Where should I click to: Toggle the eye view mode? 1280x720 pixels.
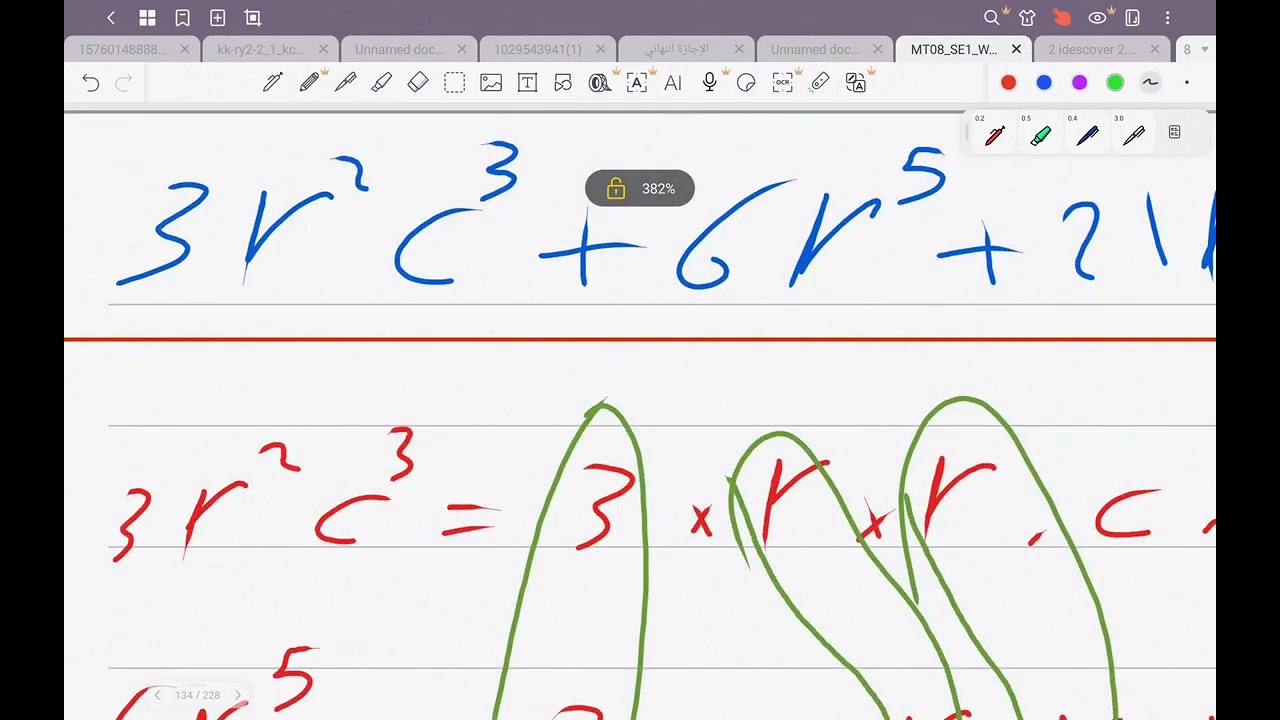[1097, 18]
